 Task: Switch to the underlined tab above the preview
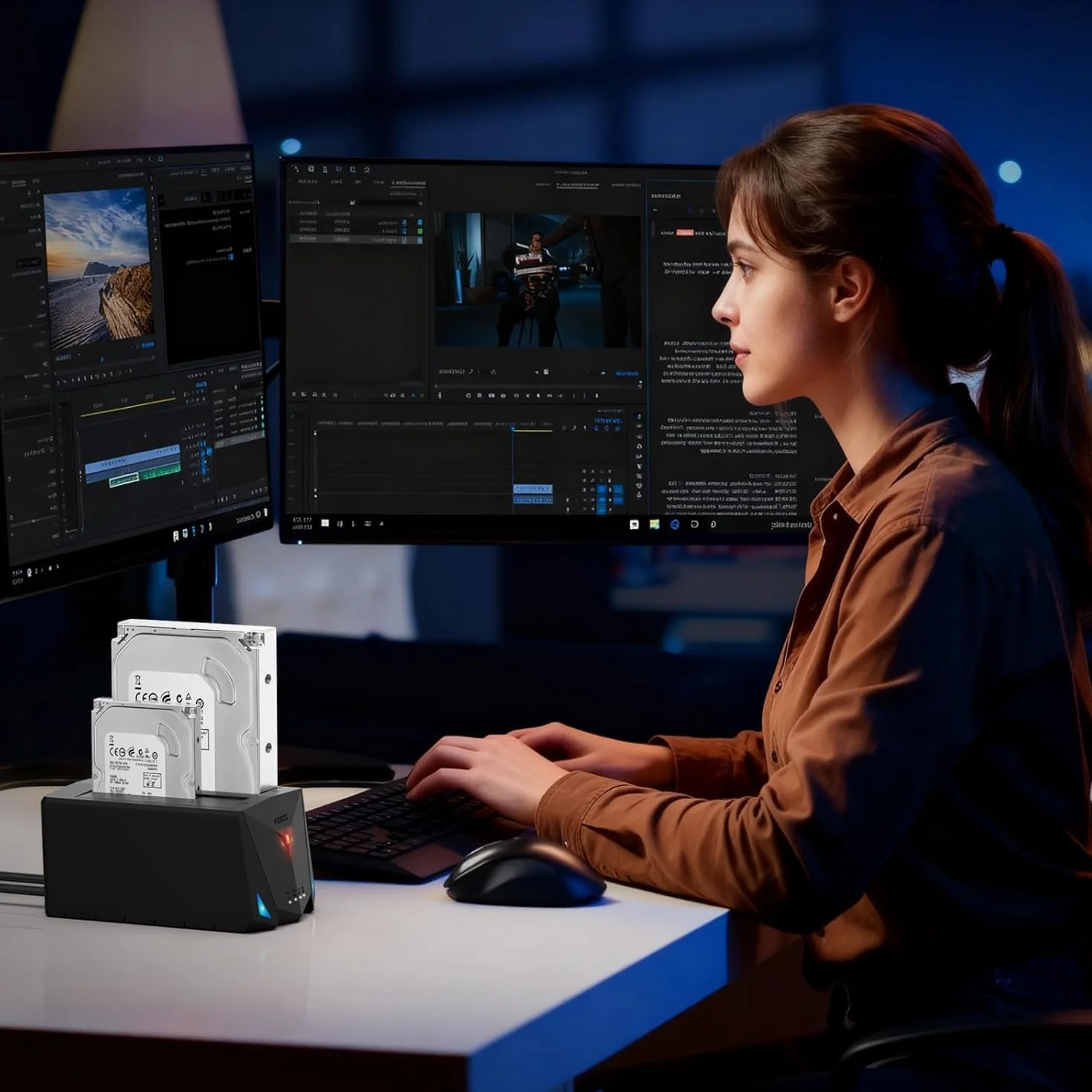[x=577, y=184]
